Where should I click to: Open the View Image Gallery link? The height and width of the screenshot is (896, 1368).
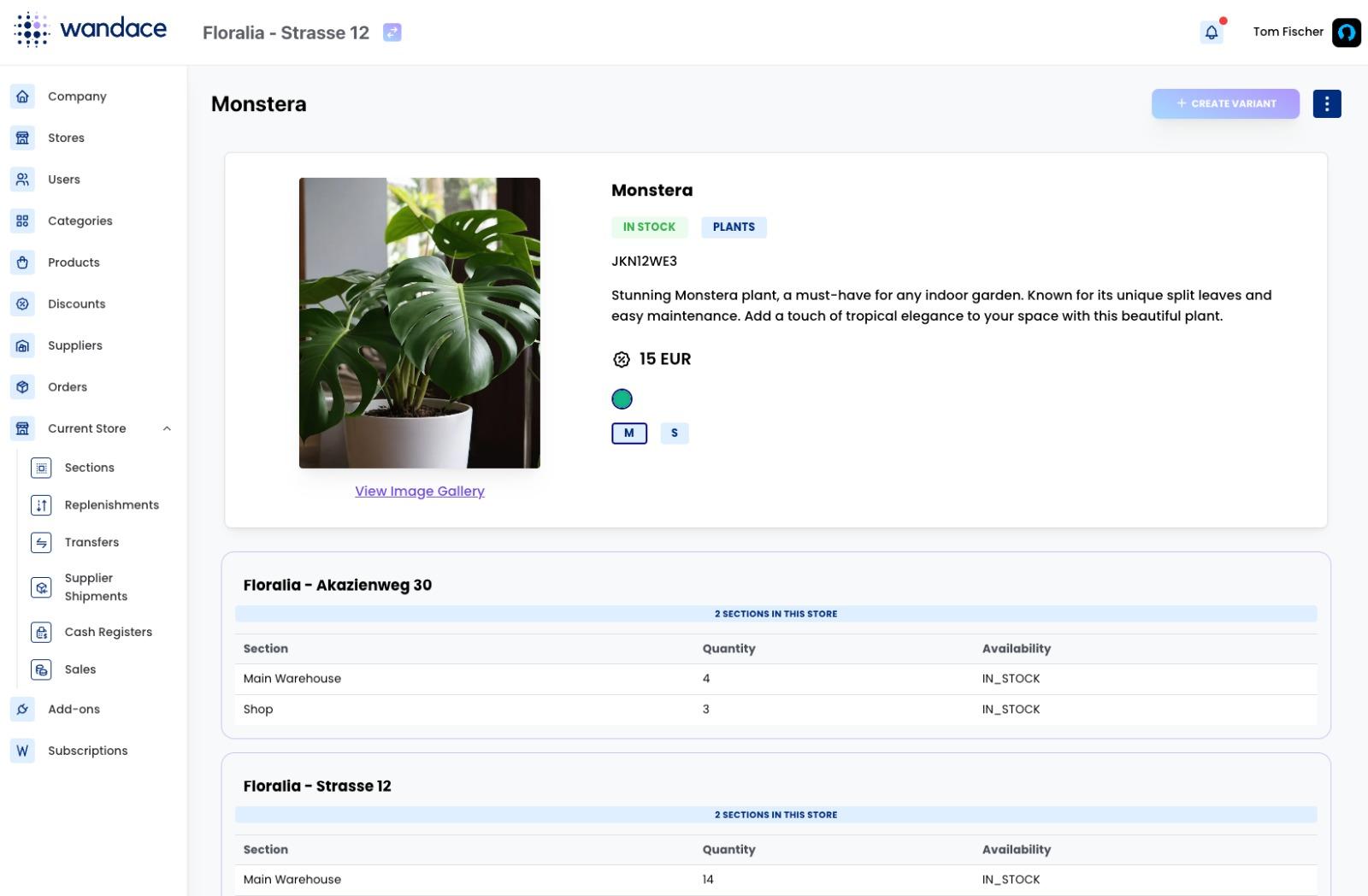420,492
